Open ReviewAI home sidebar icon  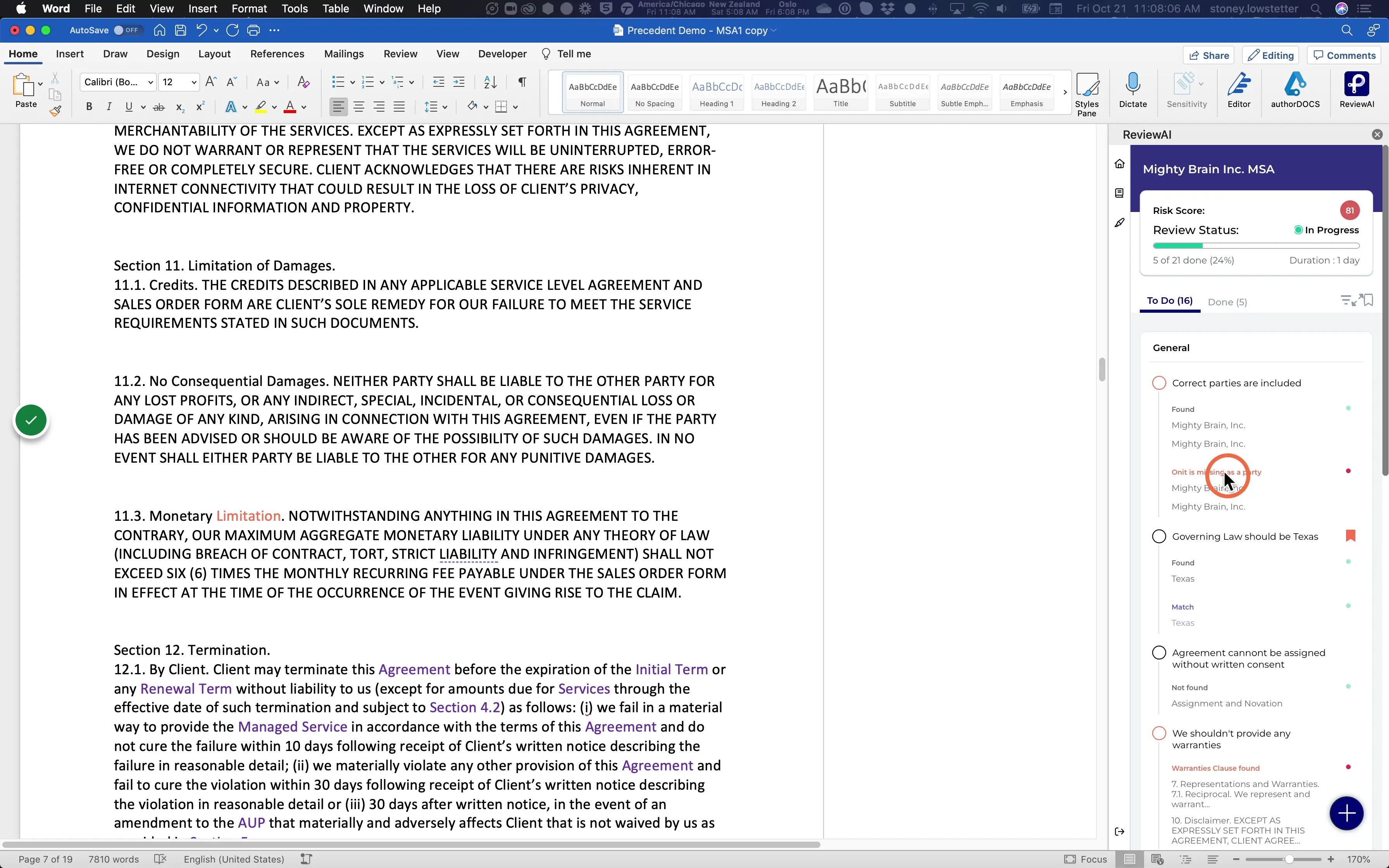(1119, 164)
